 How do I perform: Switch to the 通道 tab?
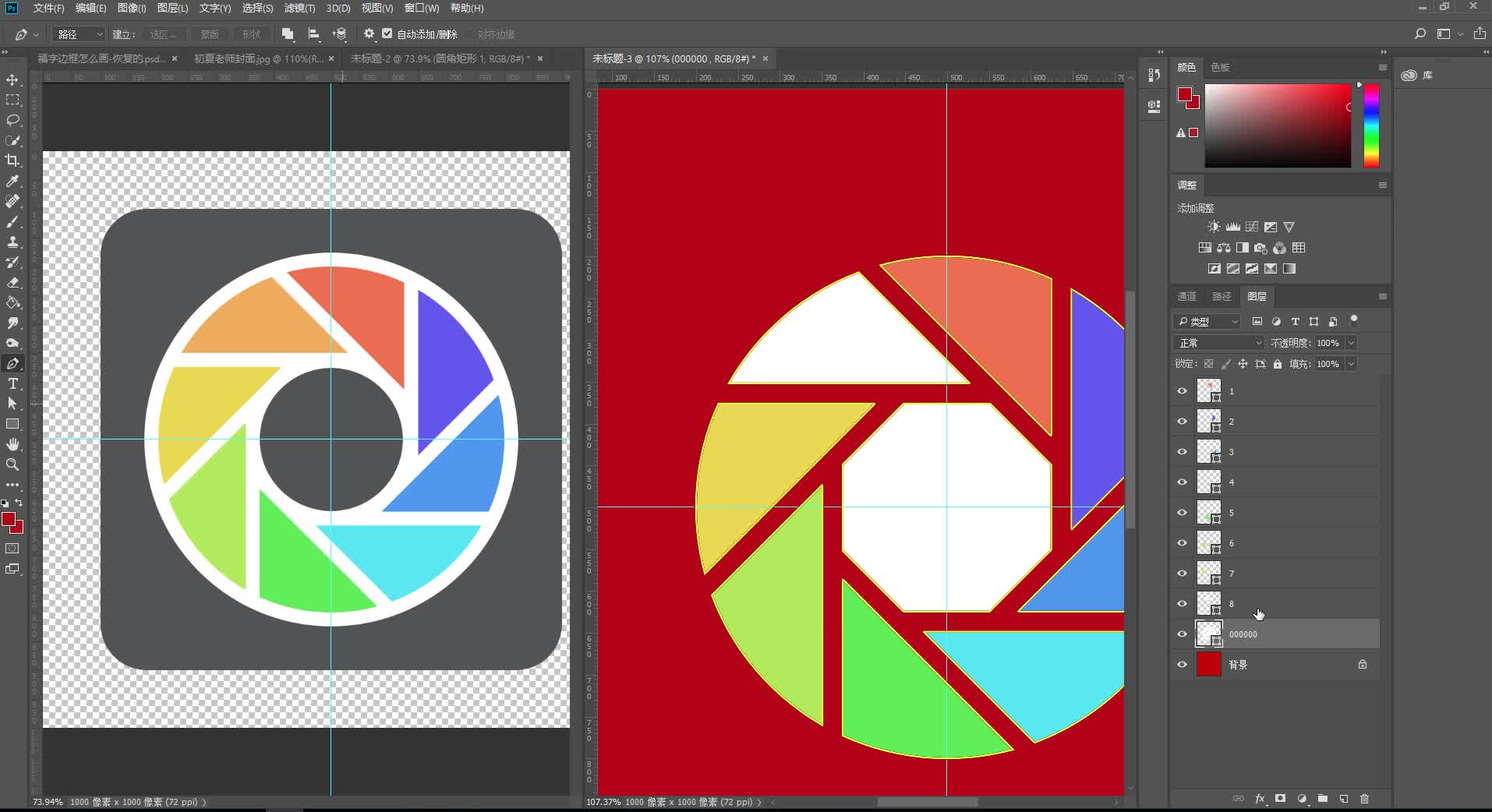[1186, 296]
